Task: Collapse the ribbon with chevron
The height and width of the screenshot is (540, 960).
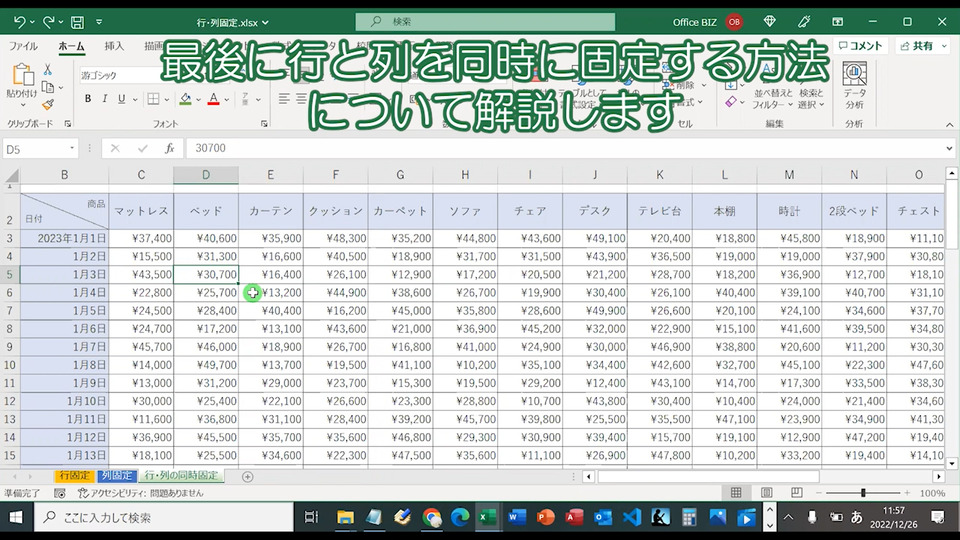Action: pyautogui.click(x=949, y=124)
